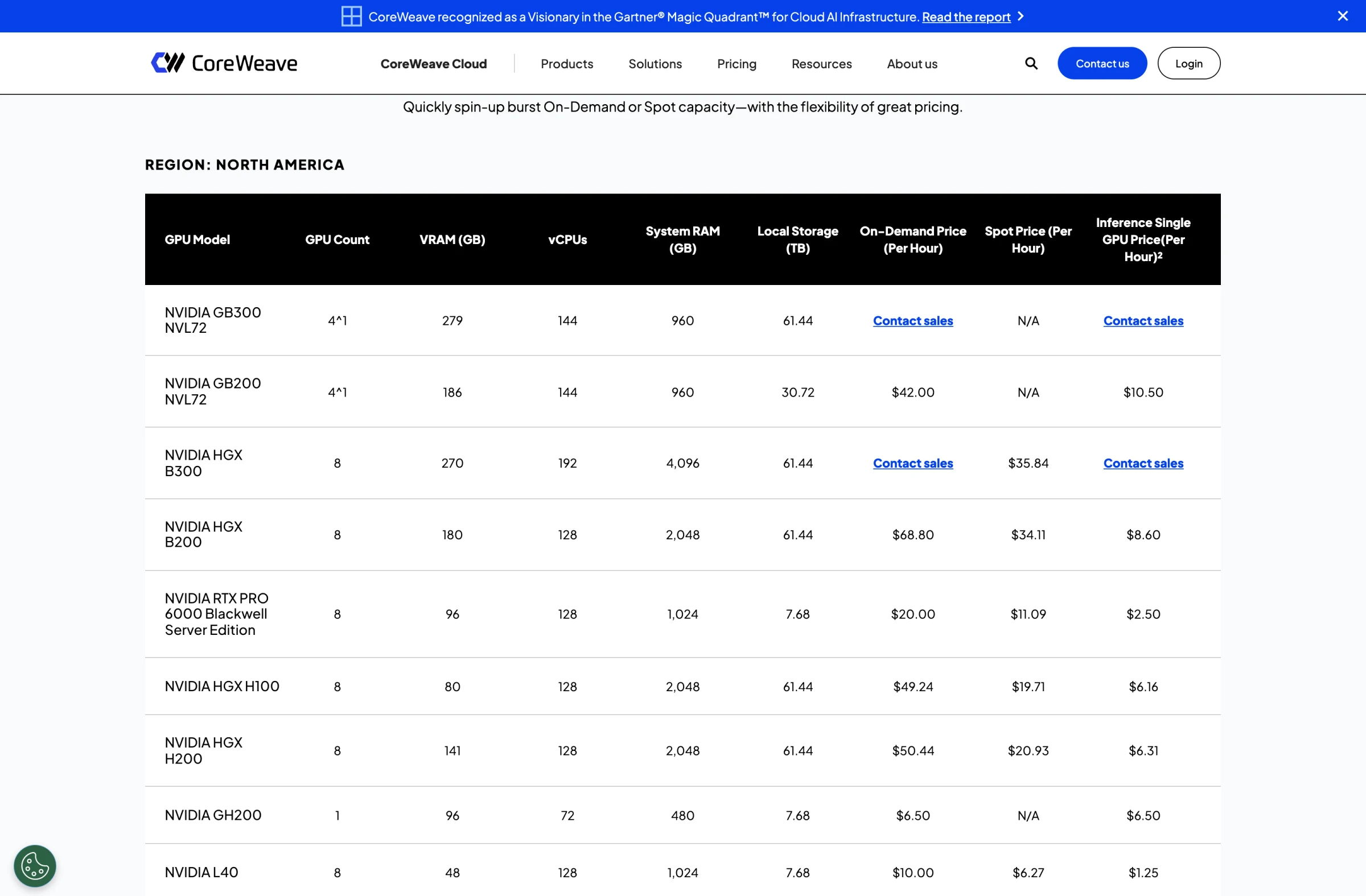Click the $35.84 spot price for HGX B300
The image size is (1366, 896).
[1028, 463]
